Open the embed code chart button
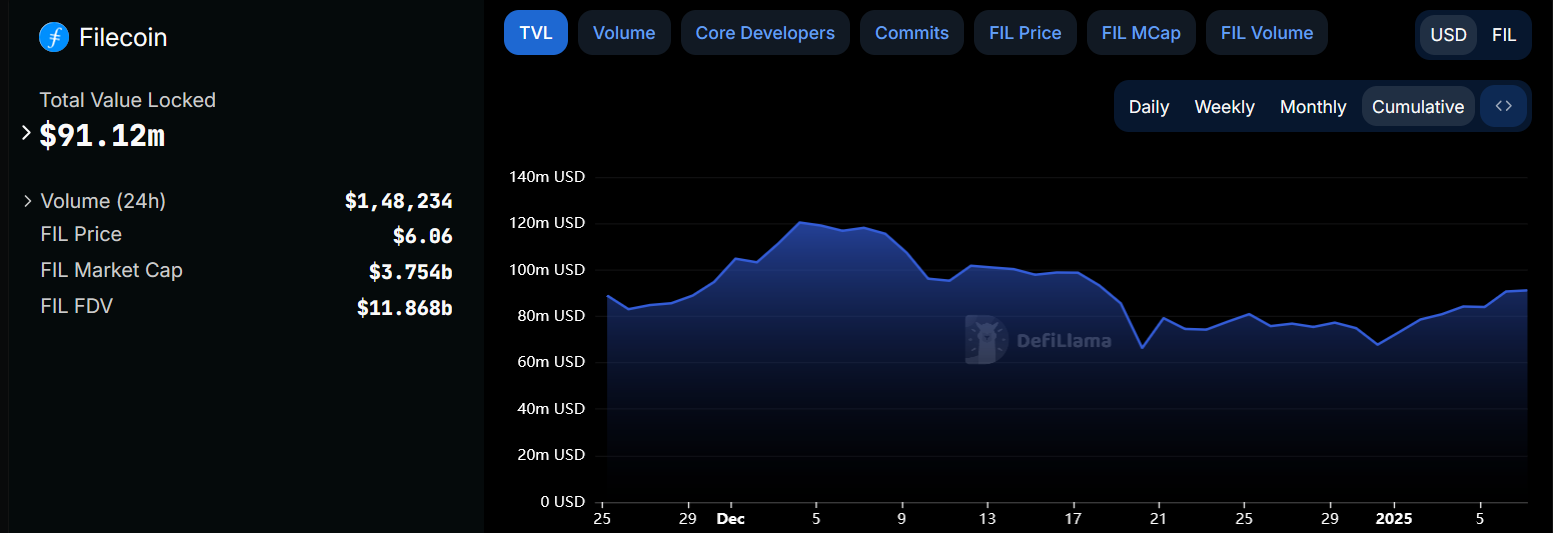Screen dimensions: 1553x533 tap(1503, 106)
